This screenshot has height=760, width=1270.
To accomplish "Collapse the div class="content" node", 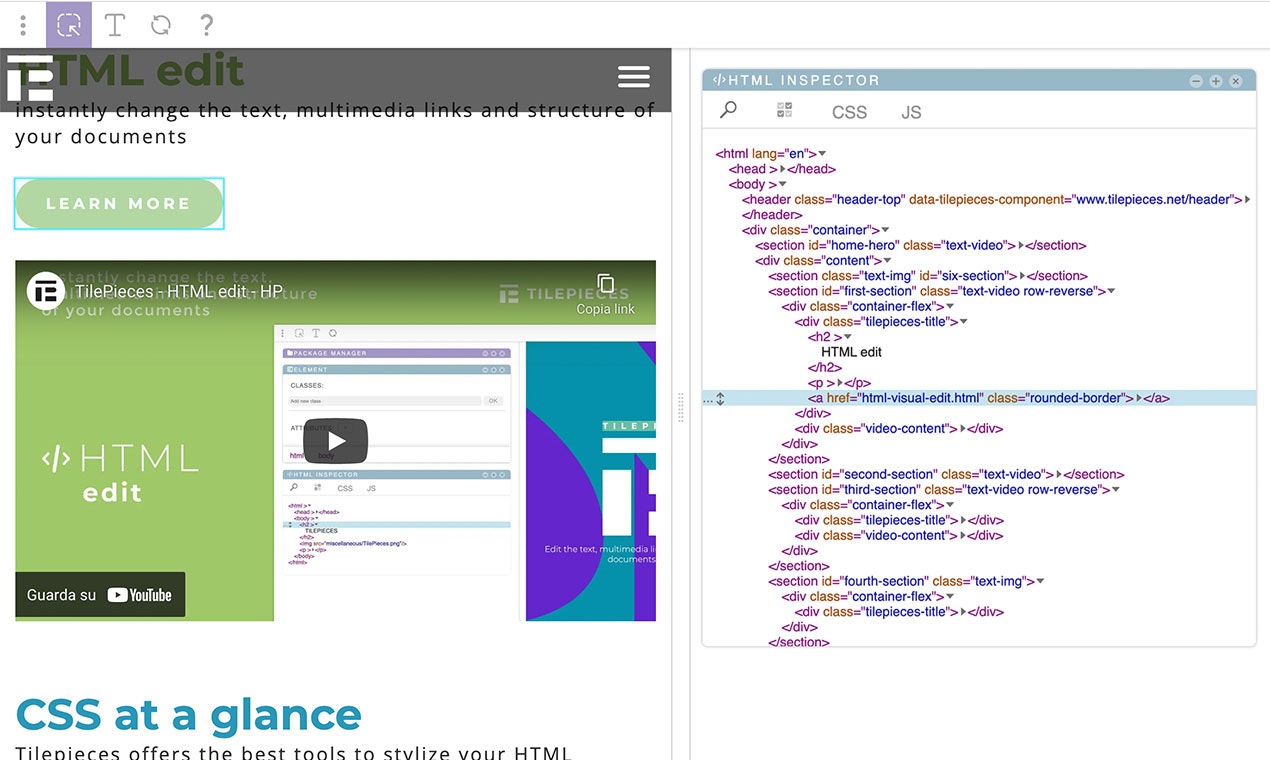I will [886, 261].
